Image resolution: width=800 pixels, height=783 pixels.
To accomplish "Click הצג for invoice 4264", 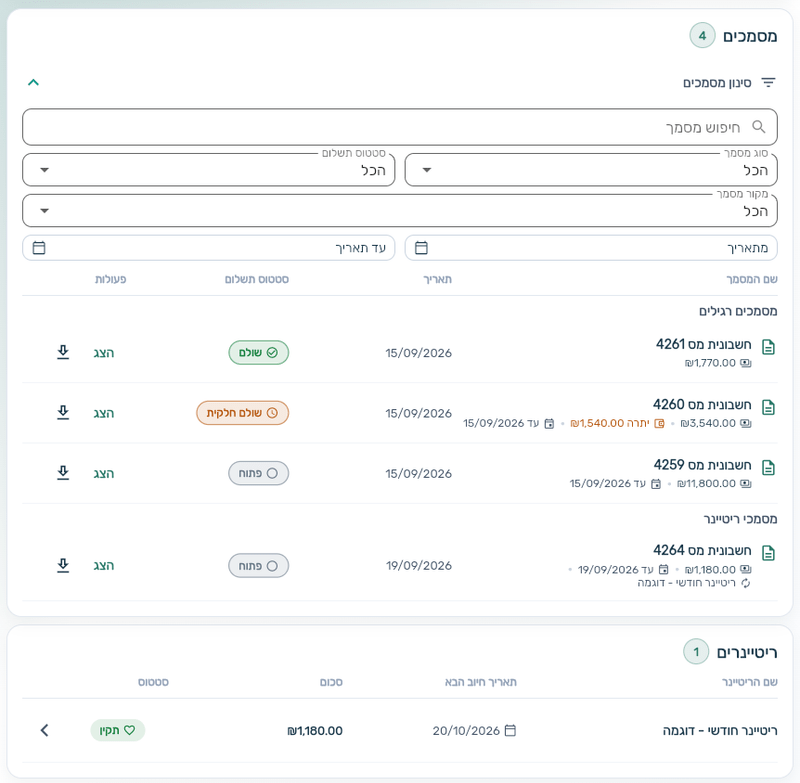I will pyautogui.click(x=104, y=566).
